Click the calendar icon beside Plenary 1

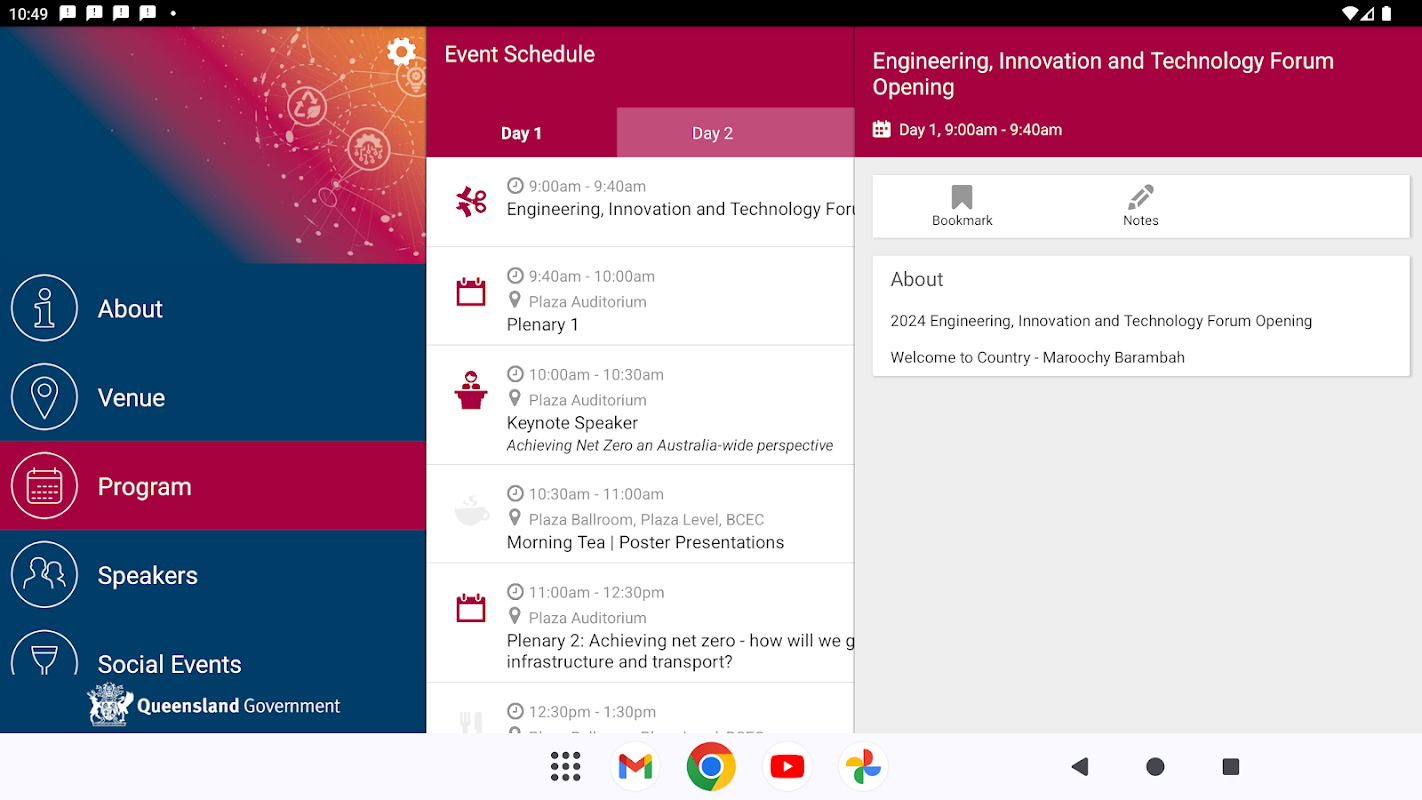[471, 292]
